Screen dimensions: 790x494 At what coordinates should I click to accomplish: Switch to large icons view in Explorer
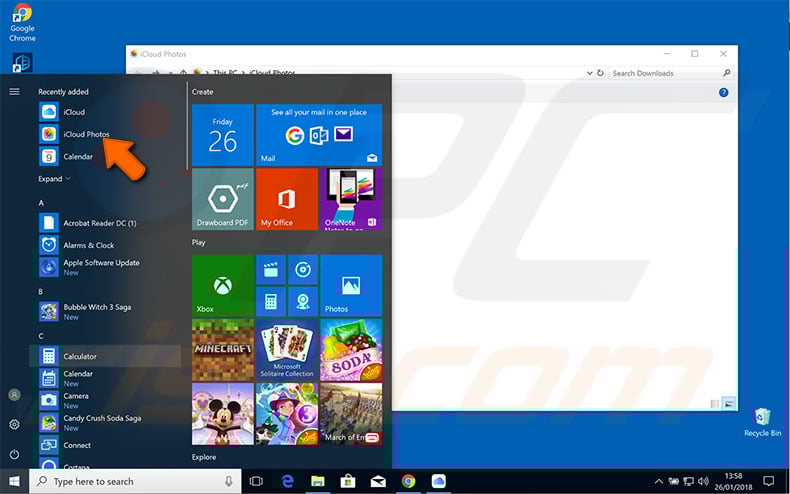point(729,403)
